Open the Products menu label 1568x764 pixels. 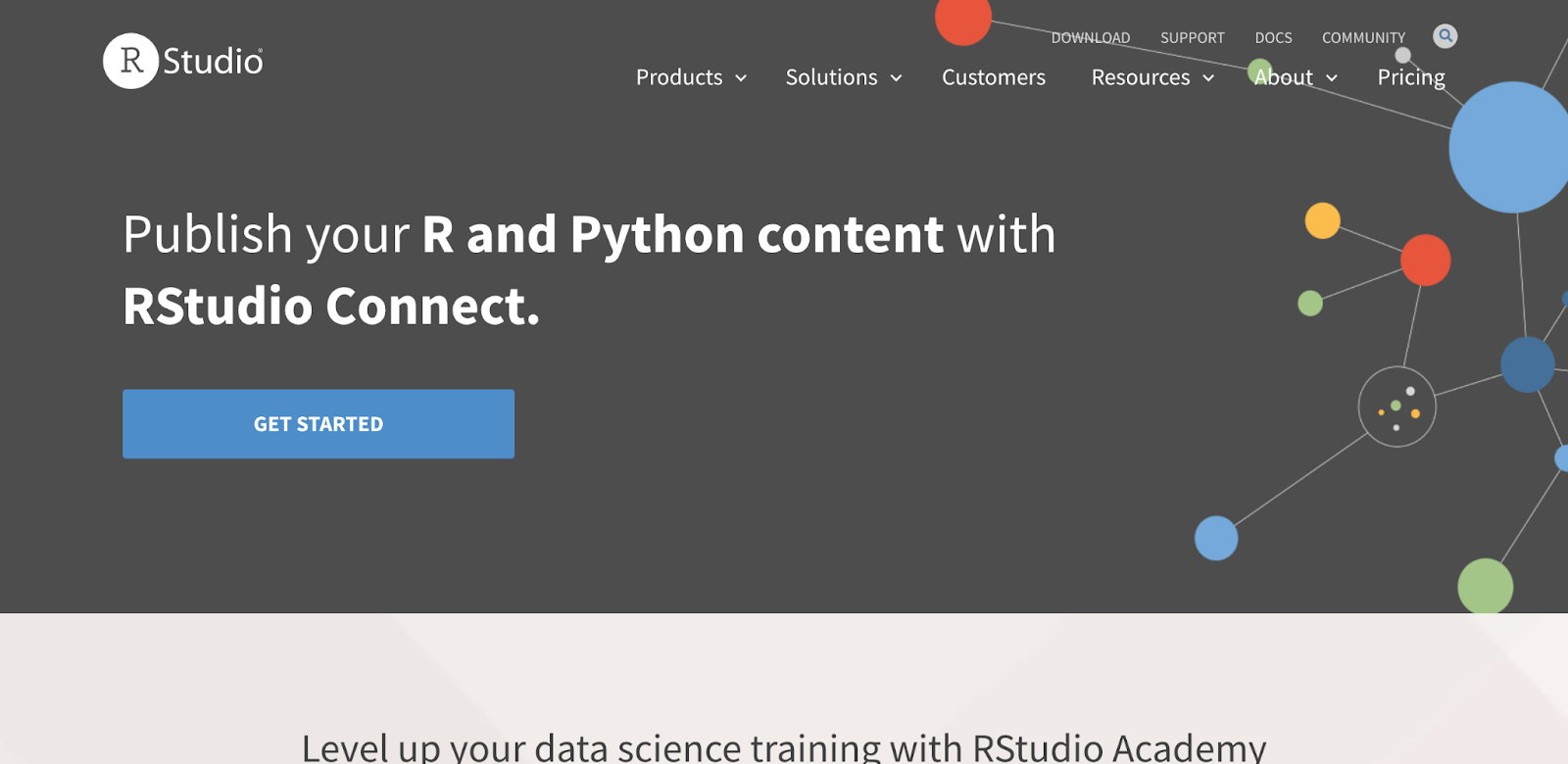(678, 77)
